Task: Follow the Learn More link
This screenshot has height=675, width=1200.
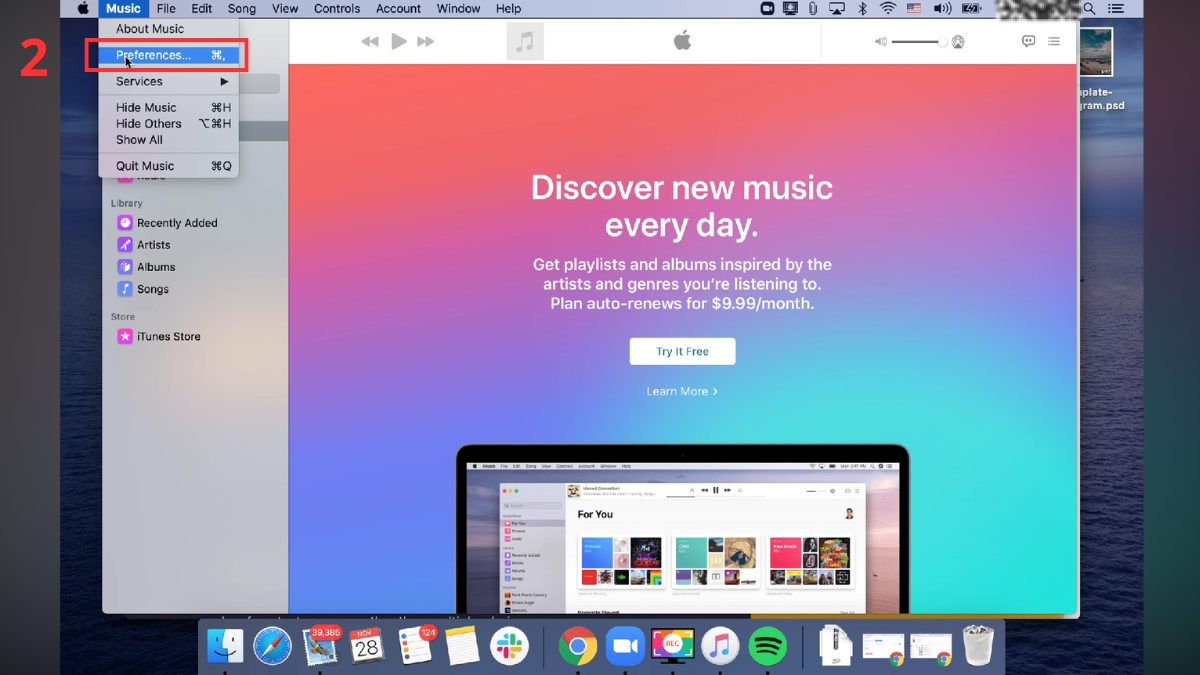Action: click(x=682, y=391)
